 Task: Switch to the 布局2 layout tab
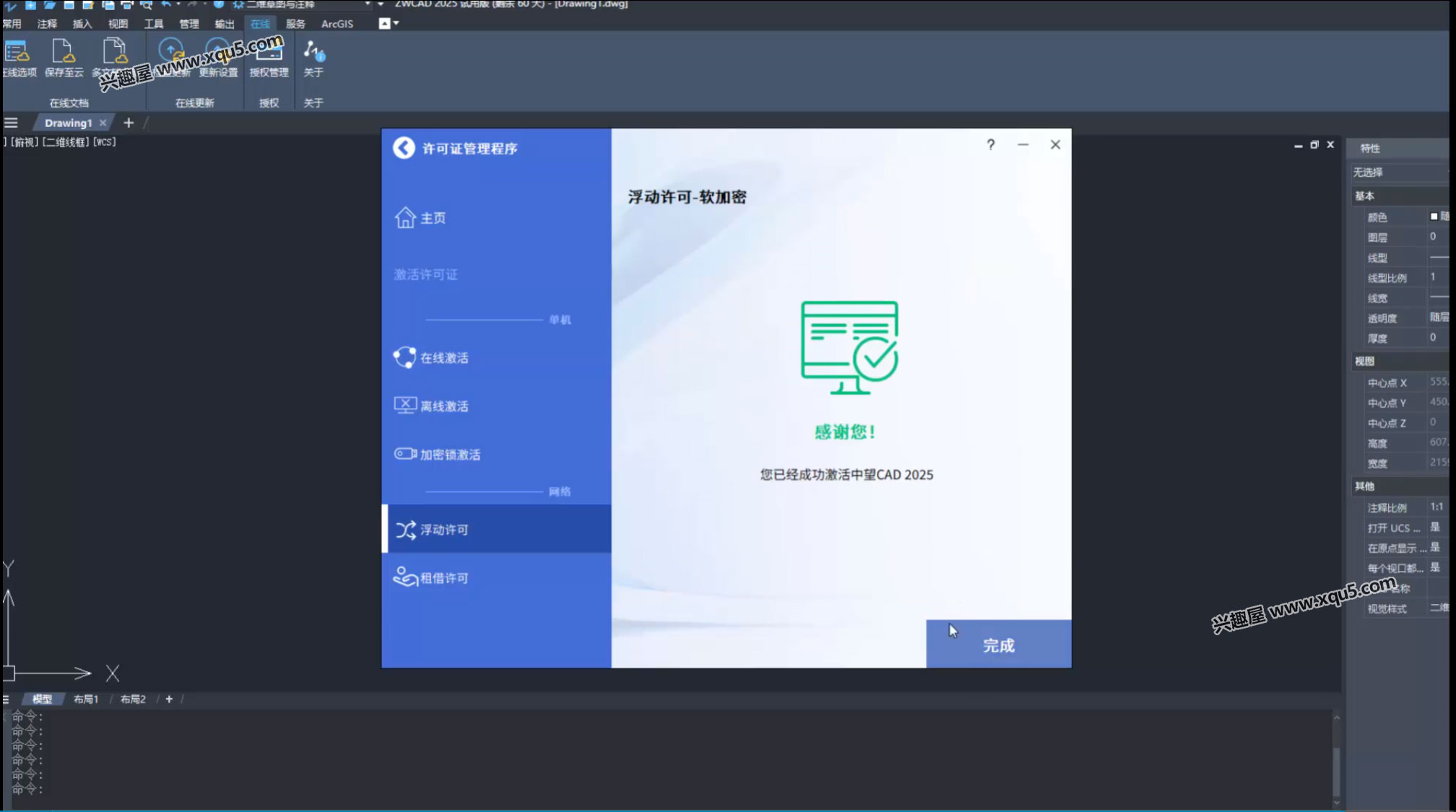tap(133, 699)
